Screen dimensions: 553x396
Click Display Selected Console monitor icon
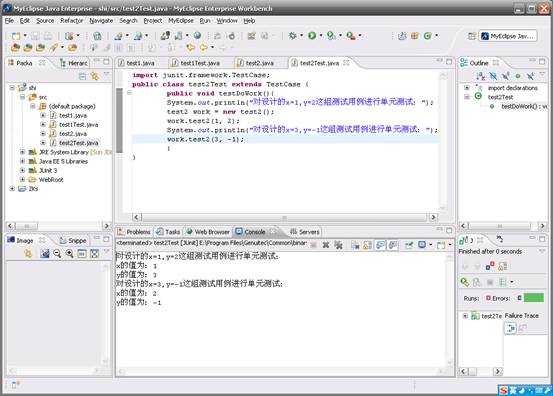click(422, 245)
